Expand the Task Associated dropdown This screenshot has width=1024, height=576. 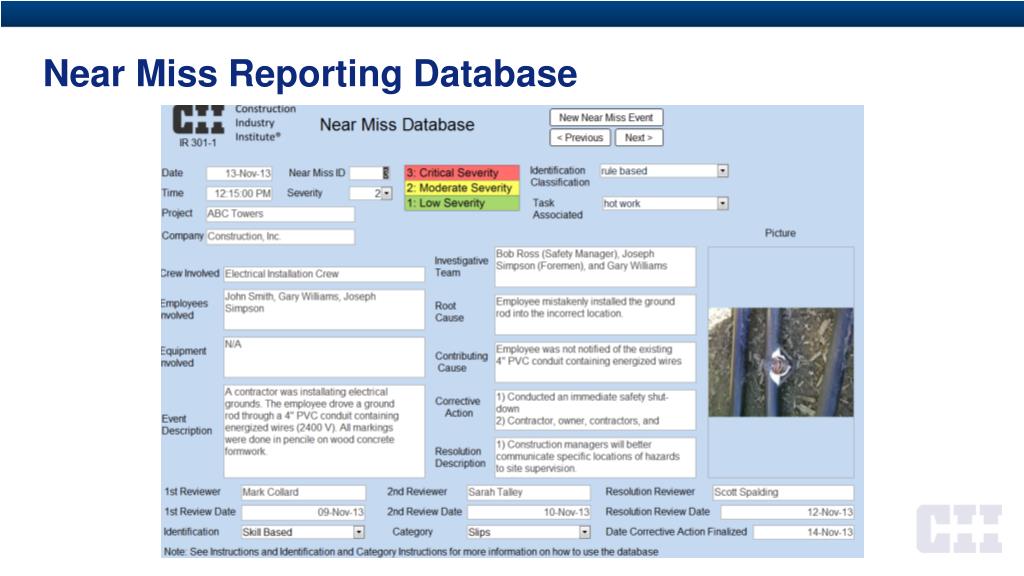[722, 204]
